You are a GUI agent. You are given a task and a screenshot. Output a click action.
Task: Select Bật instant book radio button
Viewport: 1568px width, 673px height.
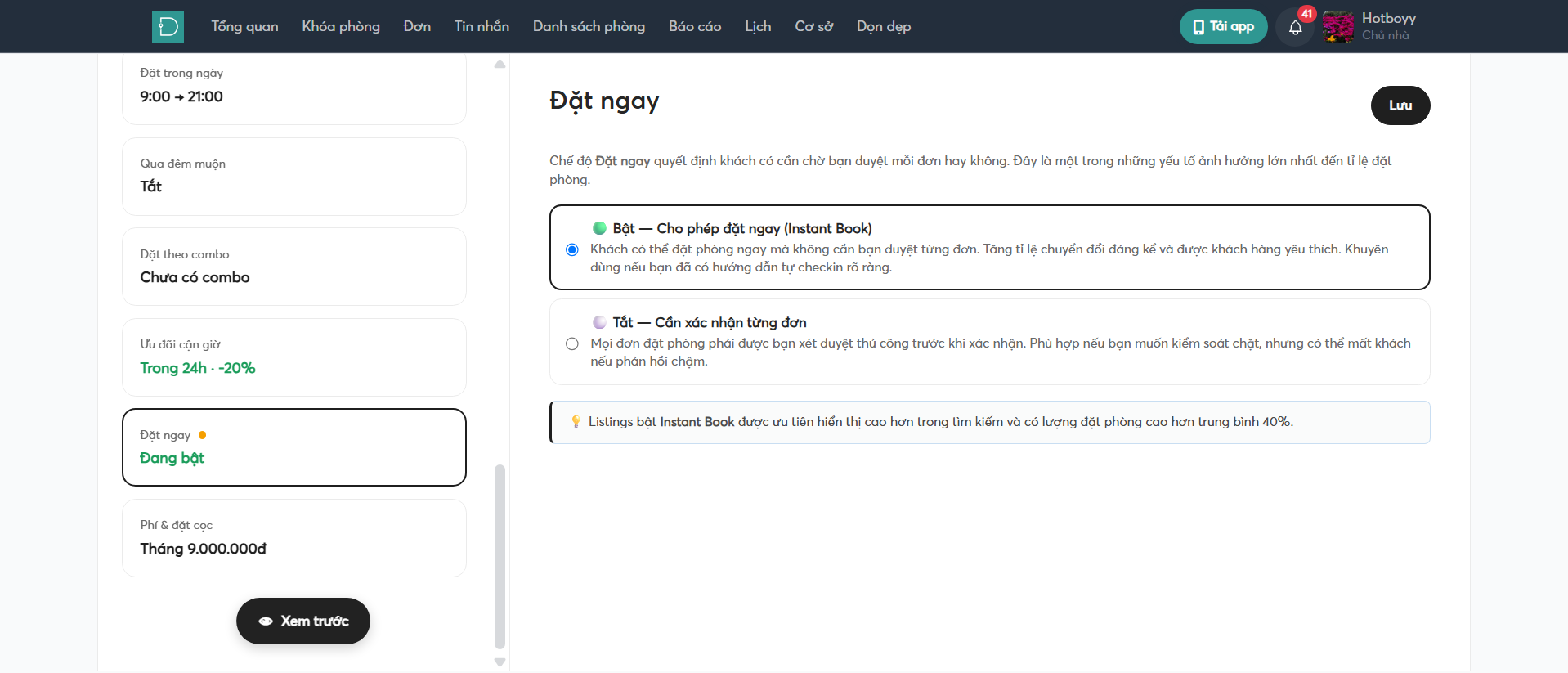click(x=572, y=249)
